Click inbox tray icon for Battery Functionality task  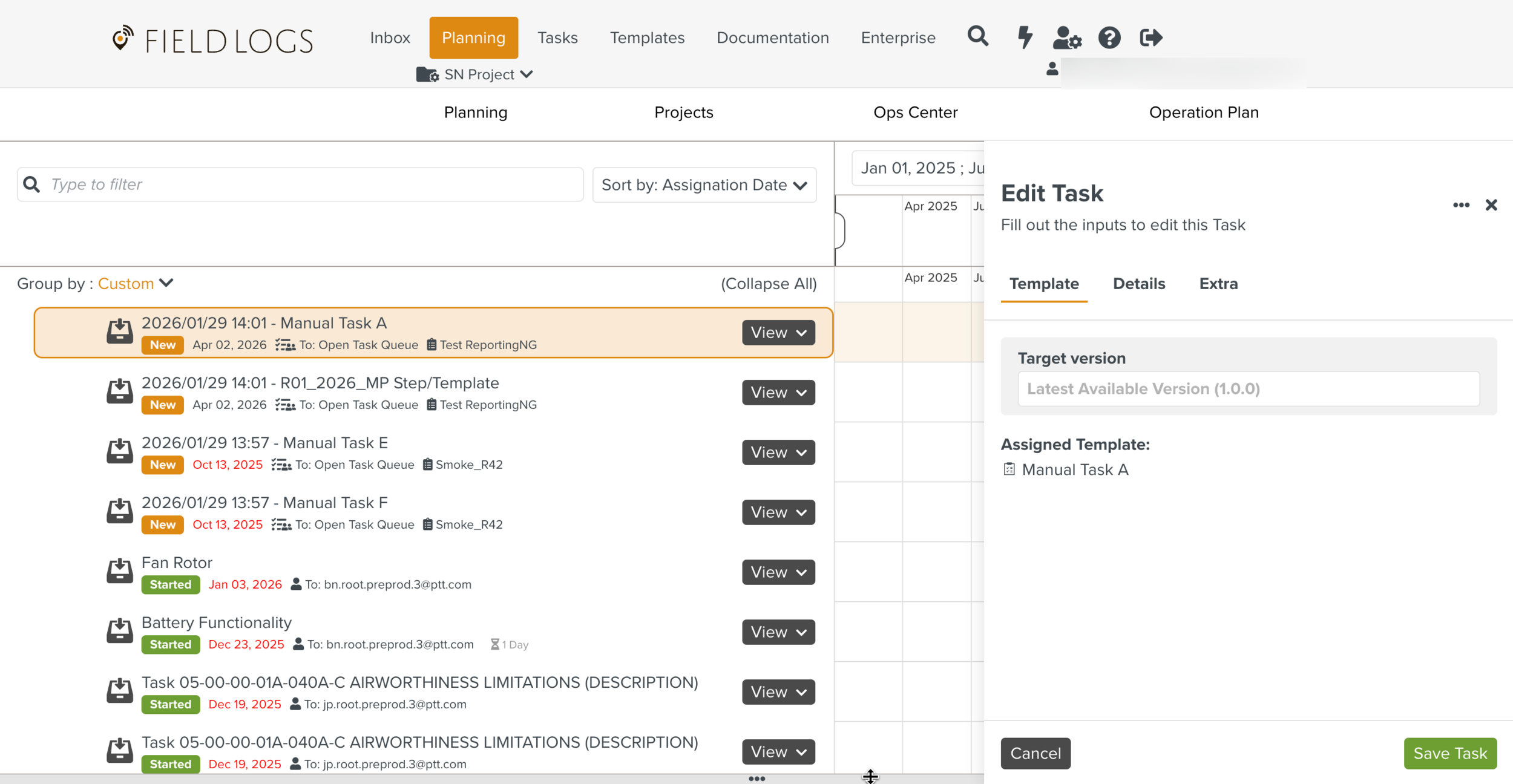[x=120, y=632]
